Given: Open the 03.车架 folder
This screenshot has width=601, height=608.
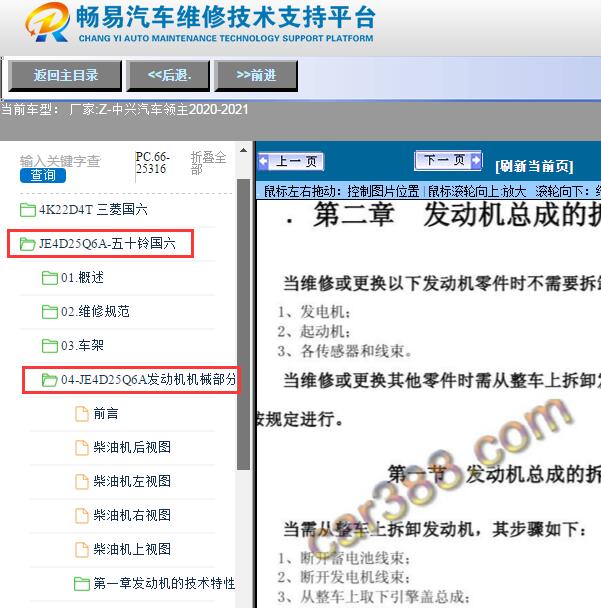Looking at the screenshot, I should (x=82, y=345).
